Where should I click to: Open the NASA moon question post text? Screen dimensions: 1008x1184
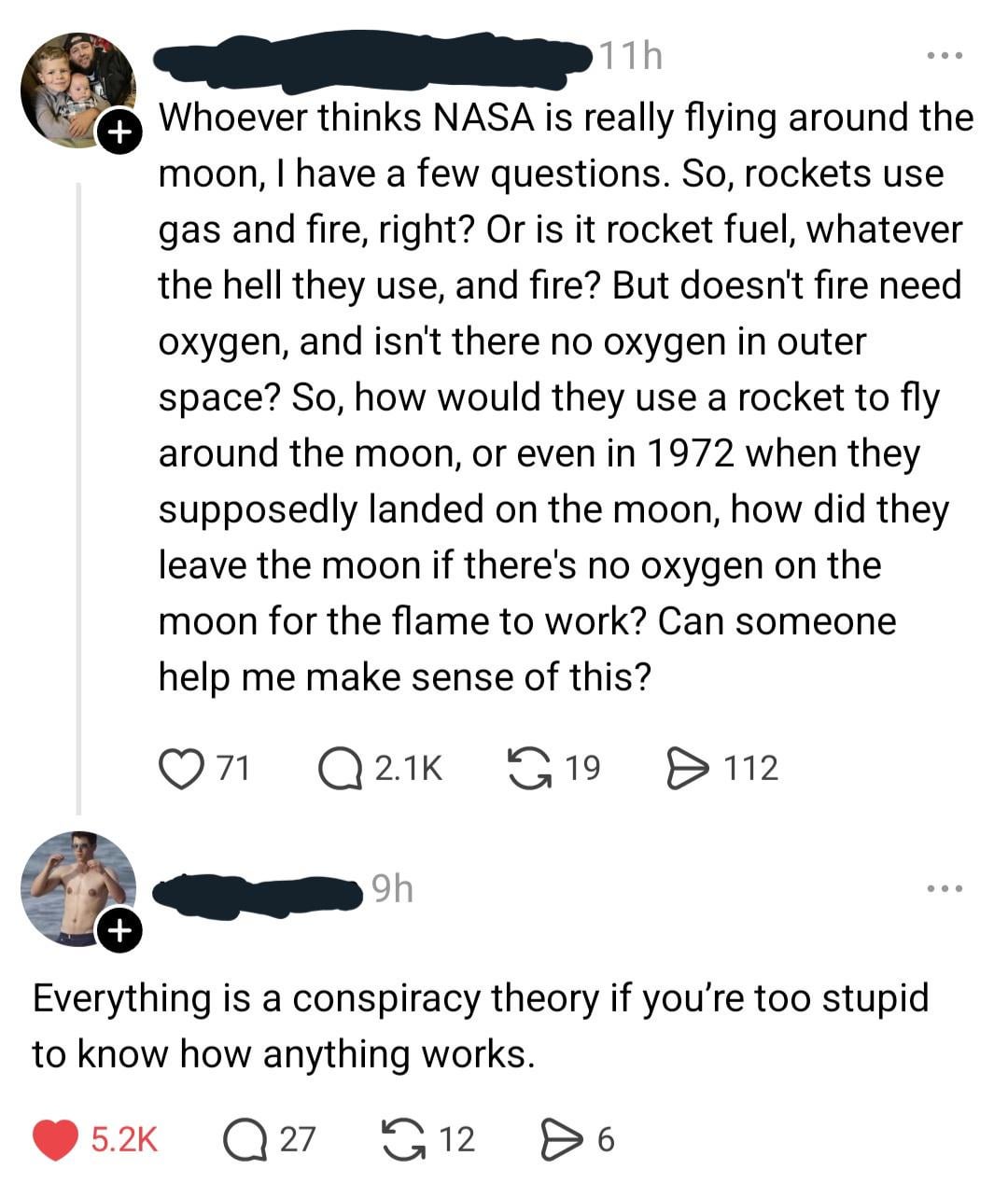tap(560, 397)
